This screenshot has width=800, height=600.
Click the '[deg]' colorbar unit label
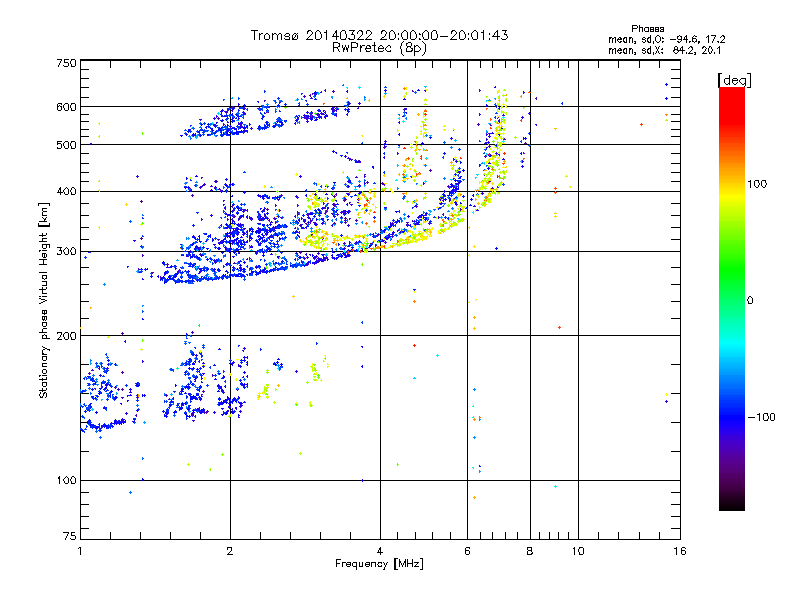click(x=734, y=80)
